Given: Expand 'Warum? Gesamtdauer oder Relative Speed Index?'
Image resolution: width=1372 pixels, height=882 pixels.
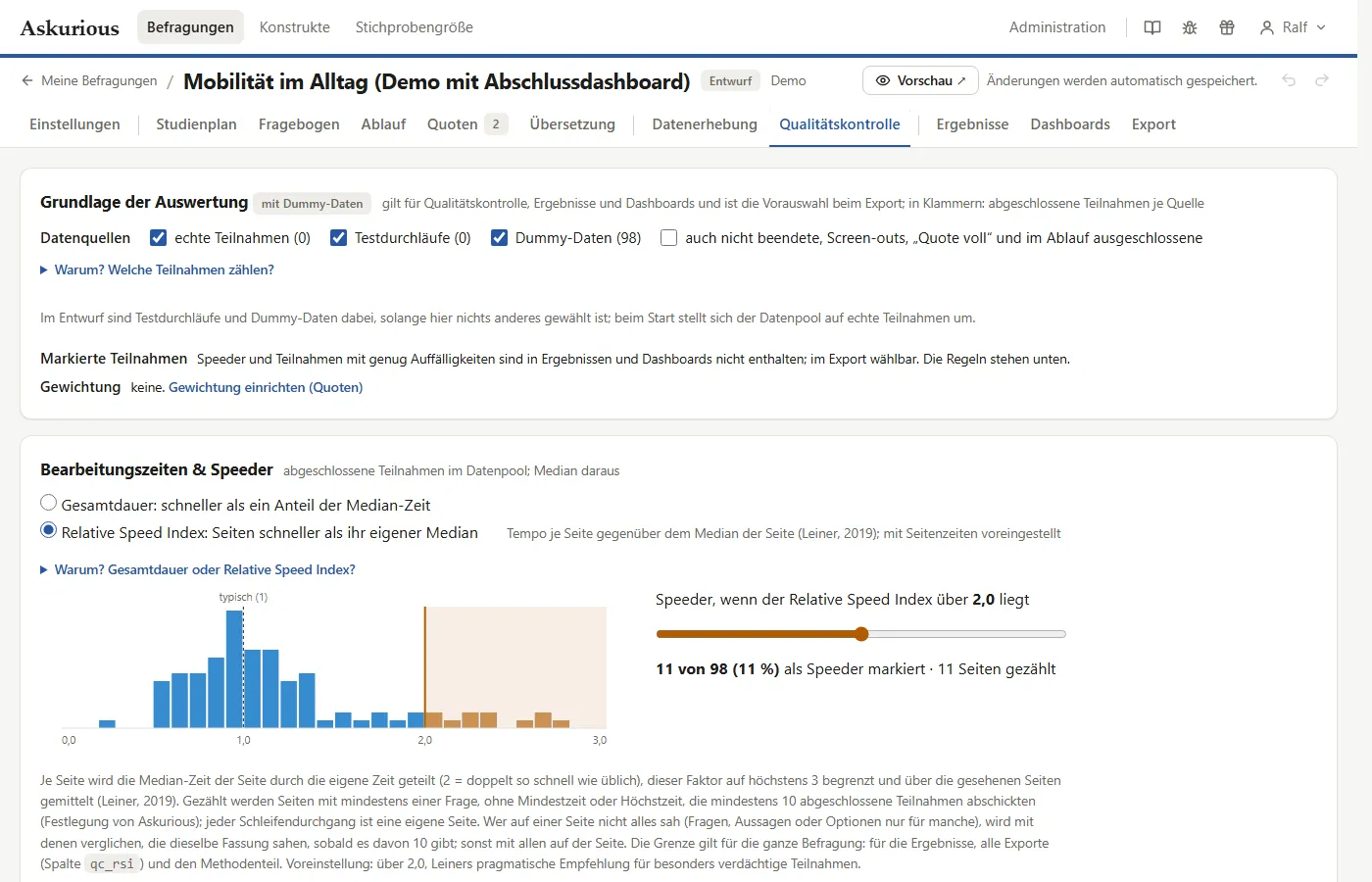Looking at the screenshot, I should (x=198, y=569).
